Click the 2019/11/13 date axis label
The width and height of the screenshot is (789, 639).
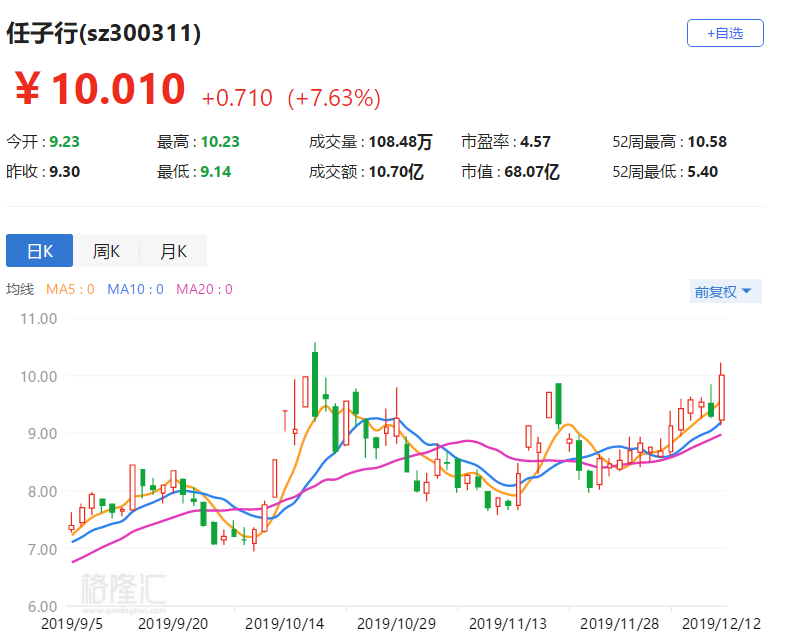(x=508, y=624)
